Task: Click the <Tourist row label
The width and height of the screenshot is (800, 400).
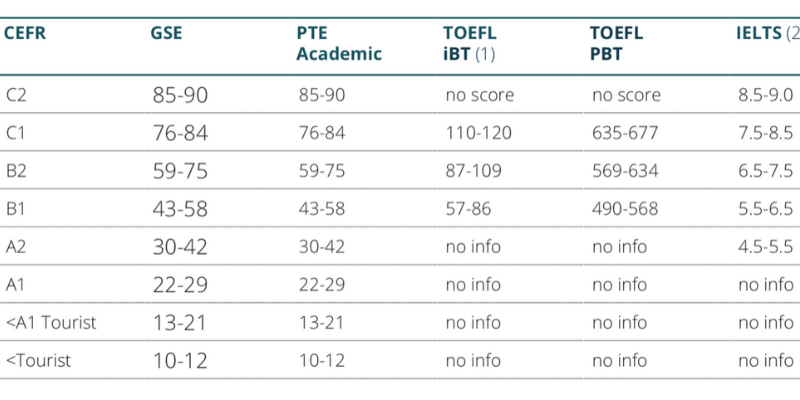Action: click(38, 361)
